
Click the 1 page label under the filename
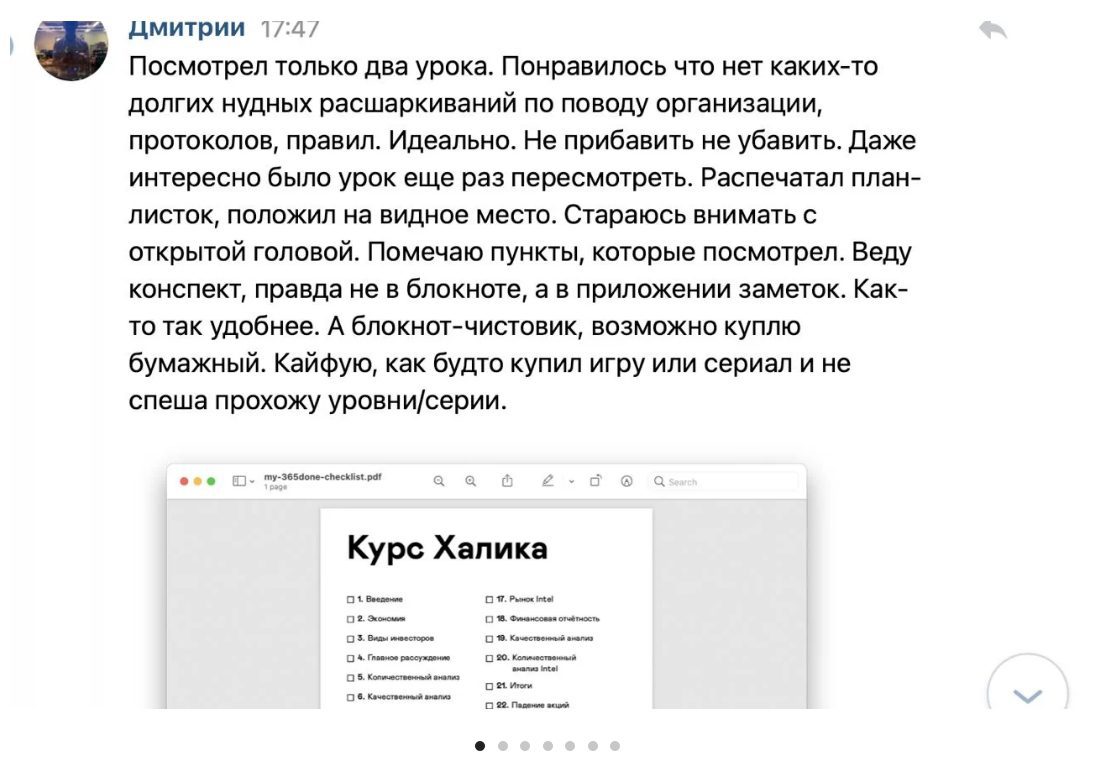(x=276, y=487)
